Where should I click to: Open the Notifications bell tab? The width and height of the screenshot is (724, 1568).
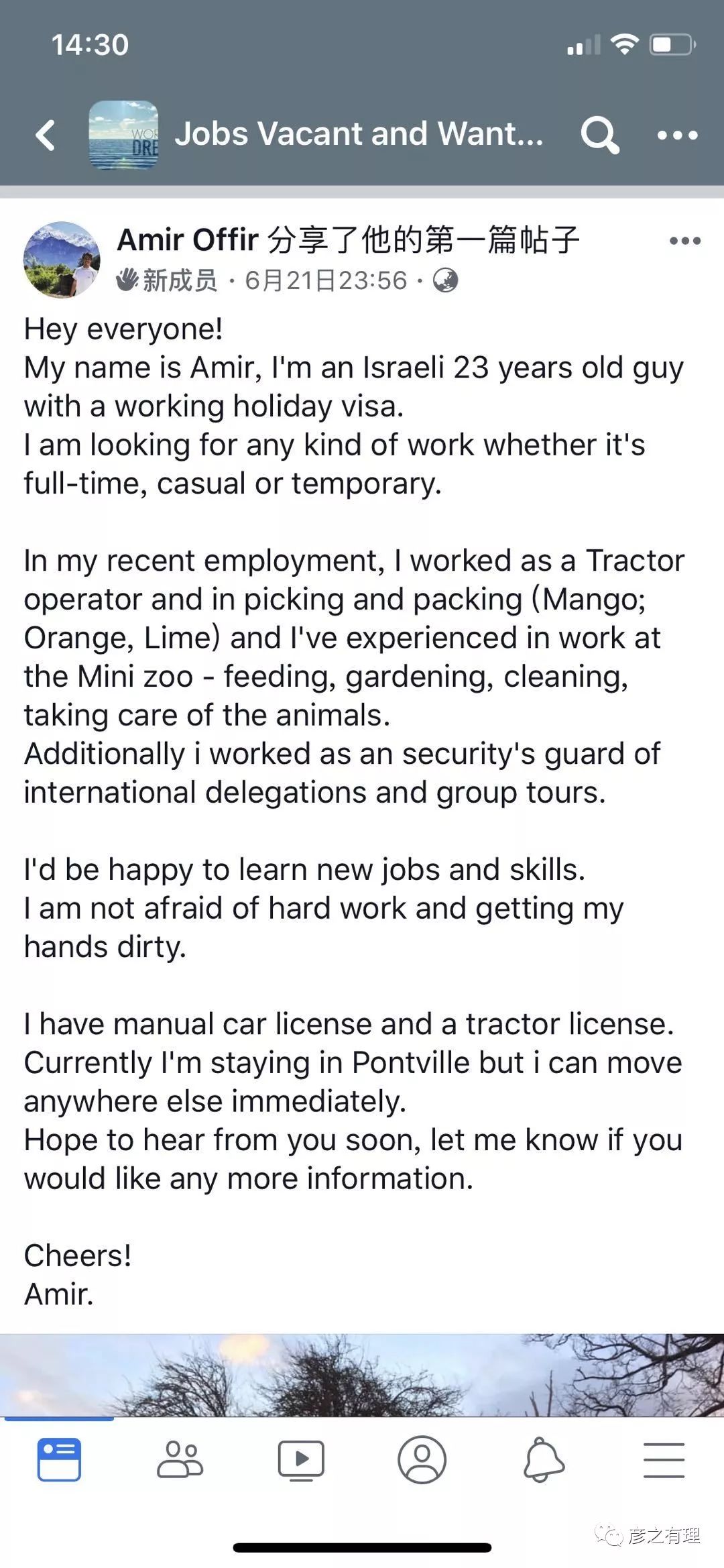point(544,1459)
